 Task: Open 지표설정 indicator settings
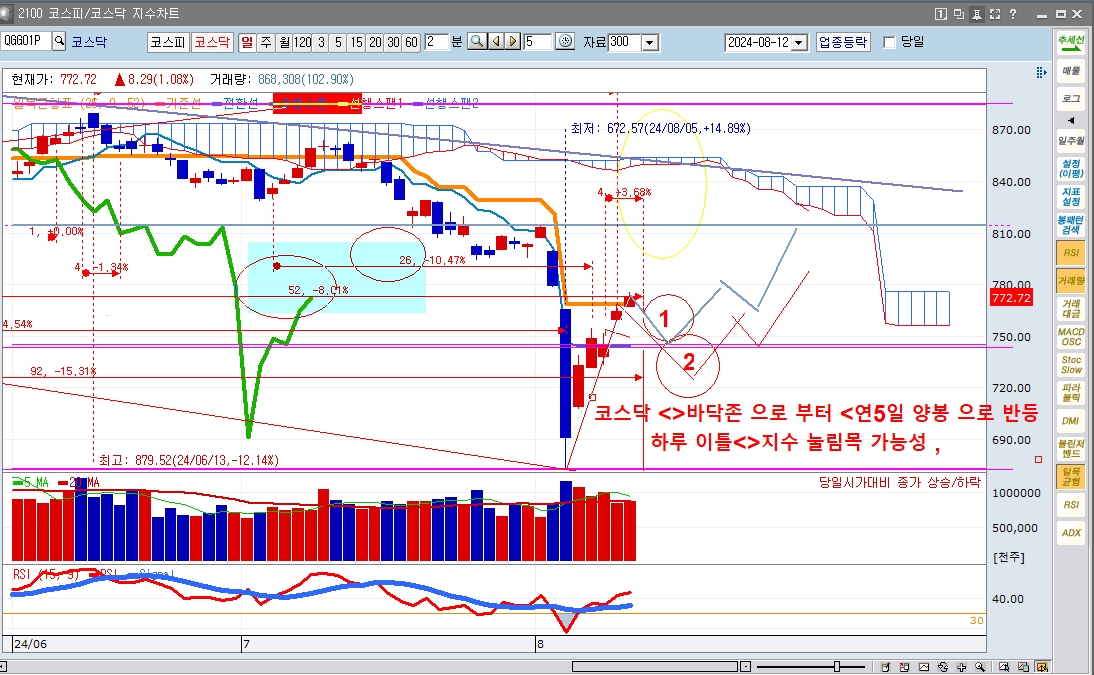coord(1071,196)
